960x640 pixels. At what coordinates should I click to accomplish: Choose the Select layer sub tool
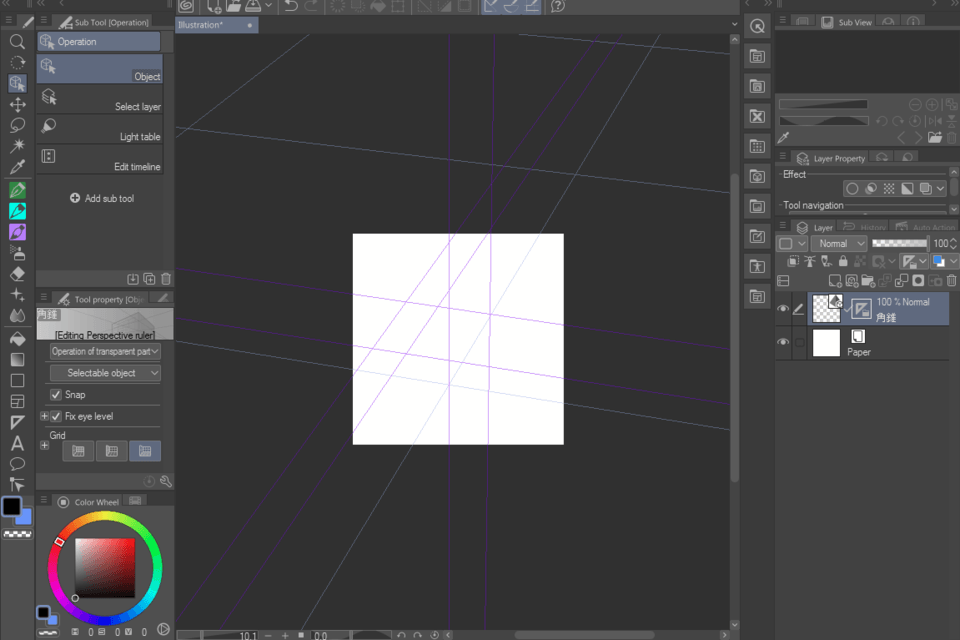point(100,99)
